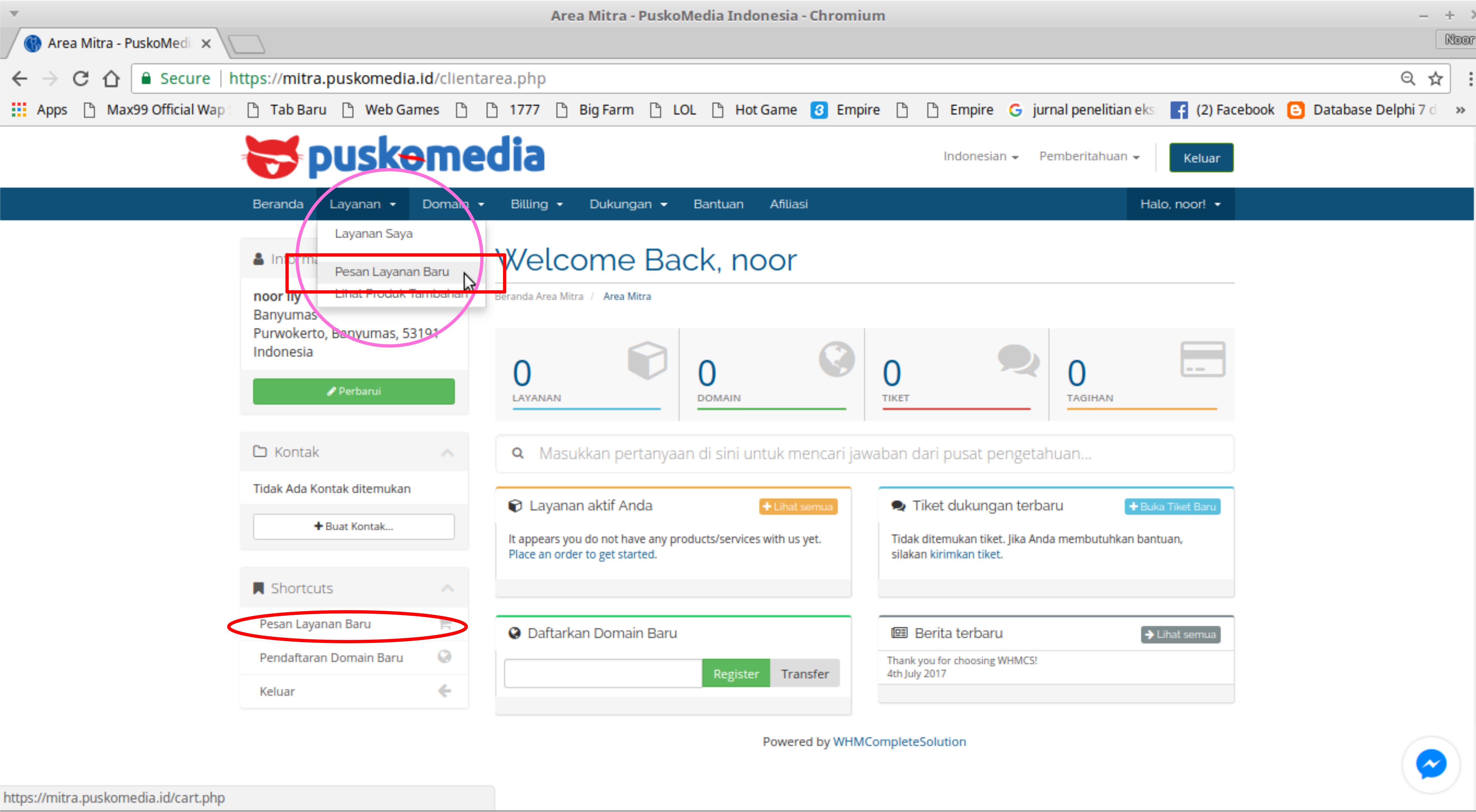Click the green Perbarui button
Screen dimensions: 1476x812
click(x=354, y=391)
